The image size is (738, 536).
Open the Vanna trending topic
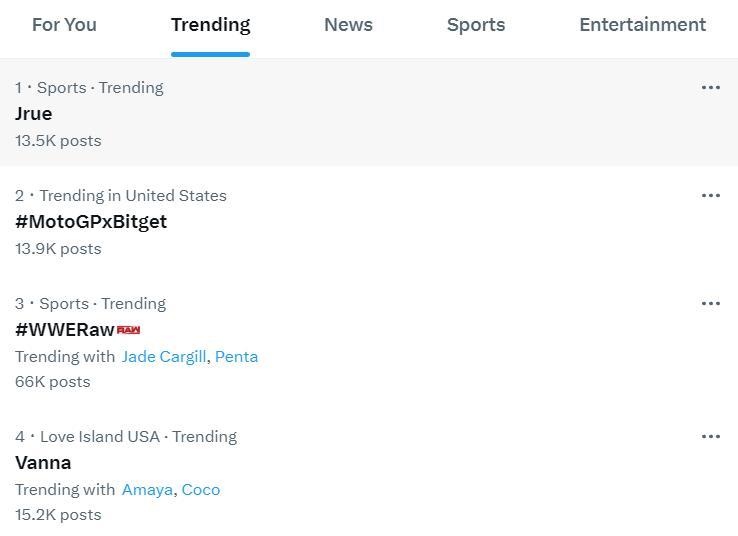43,463
